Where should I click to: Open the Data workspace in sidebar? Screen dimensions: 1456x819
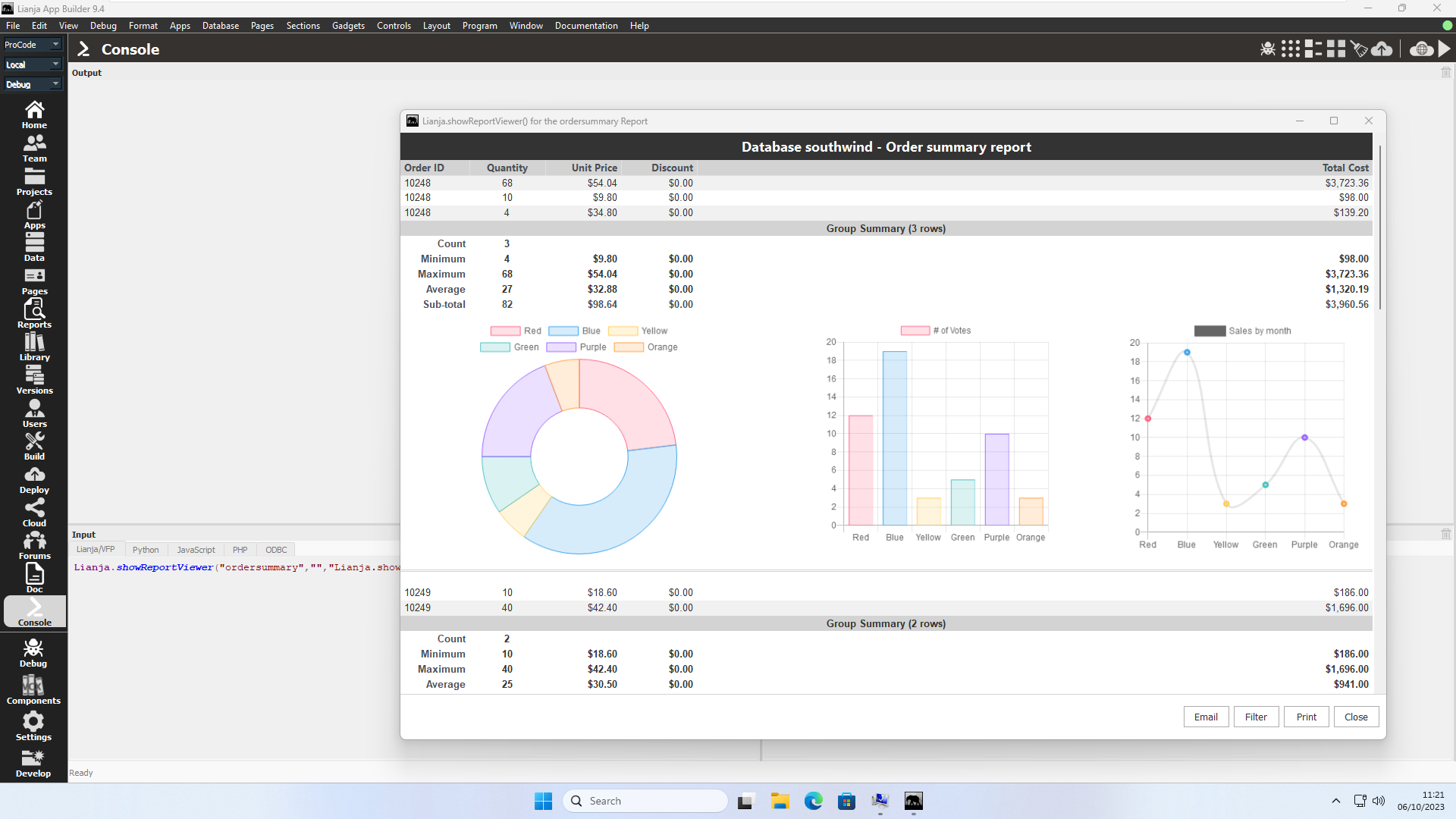(34, 246)
